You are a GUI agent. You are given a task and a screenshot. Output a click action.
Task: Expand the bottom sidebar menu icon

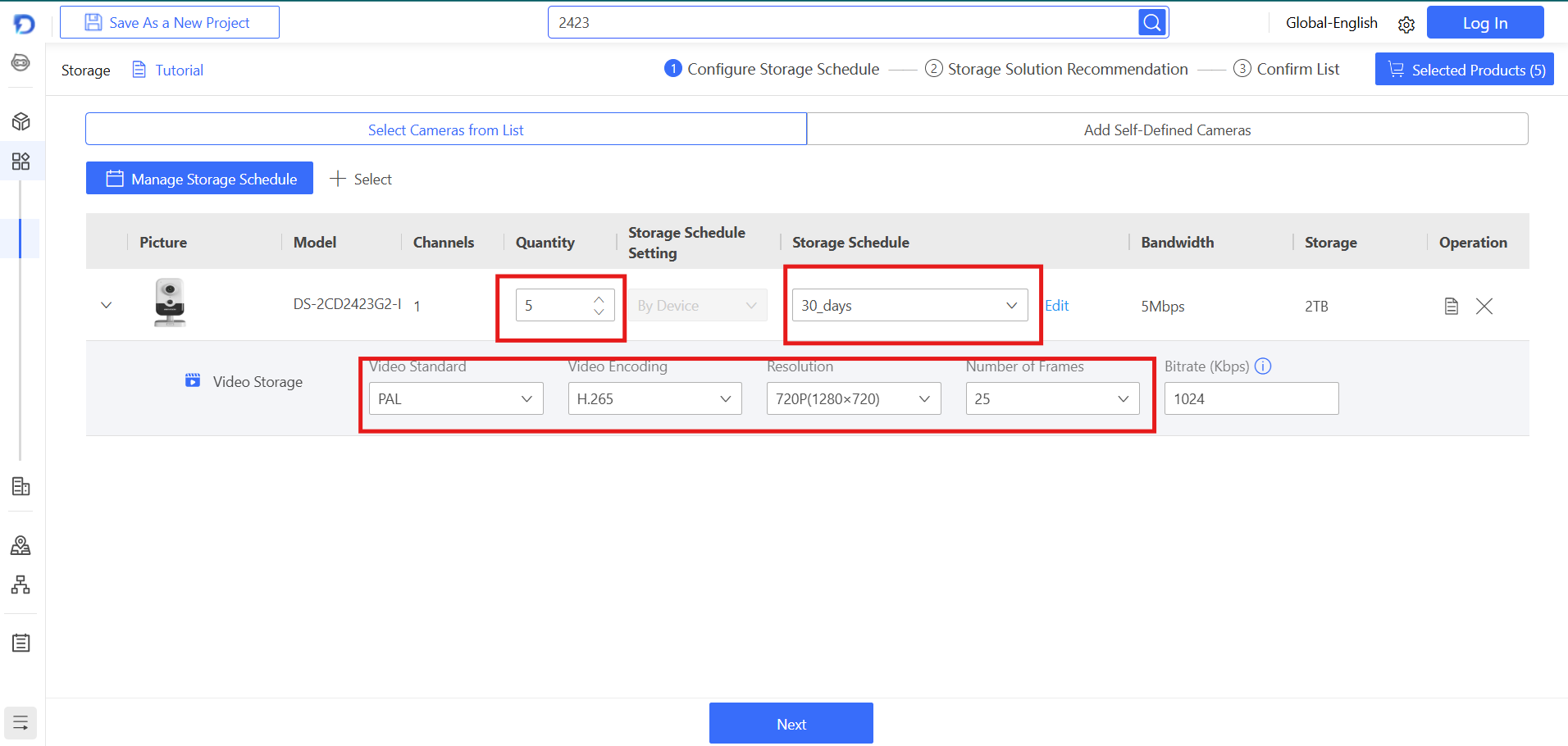(x=21, y=723)
